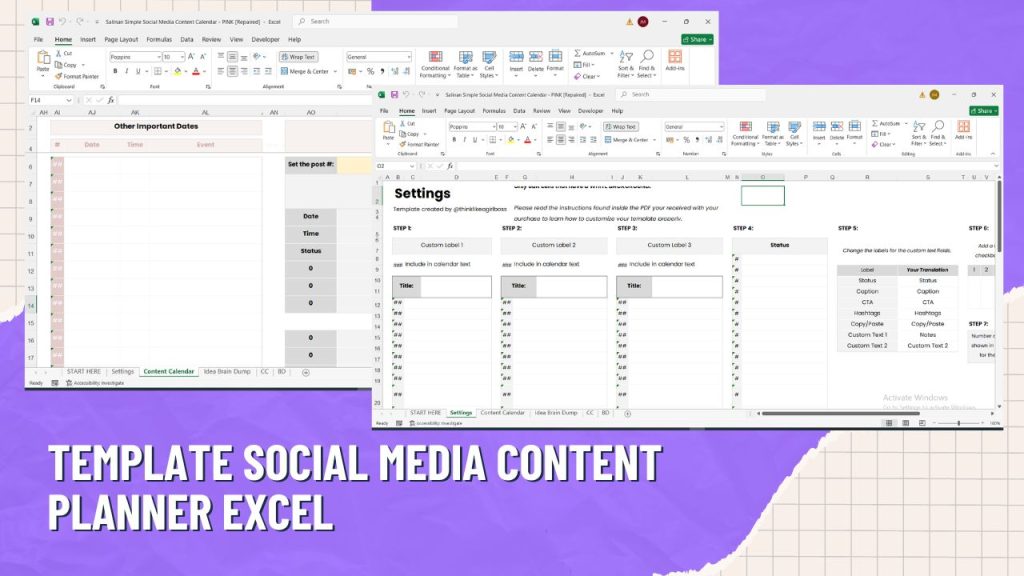
Task: Open font name dropdown in the front window
Action: click(493, 127)
